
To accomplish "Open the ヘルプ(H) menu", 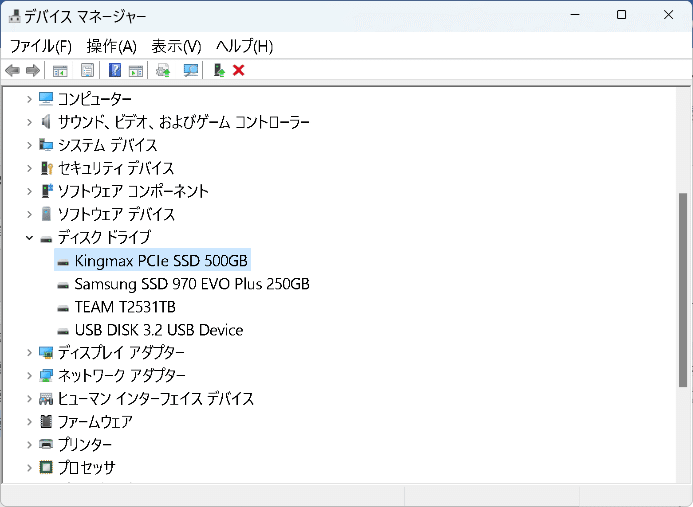I will pyautogui.click(x=244, y=46).
